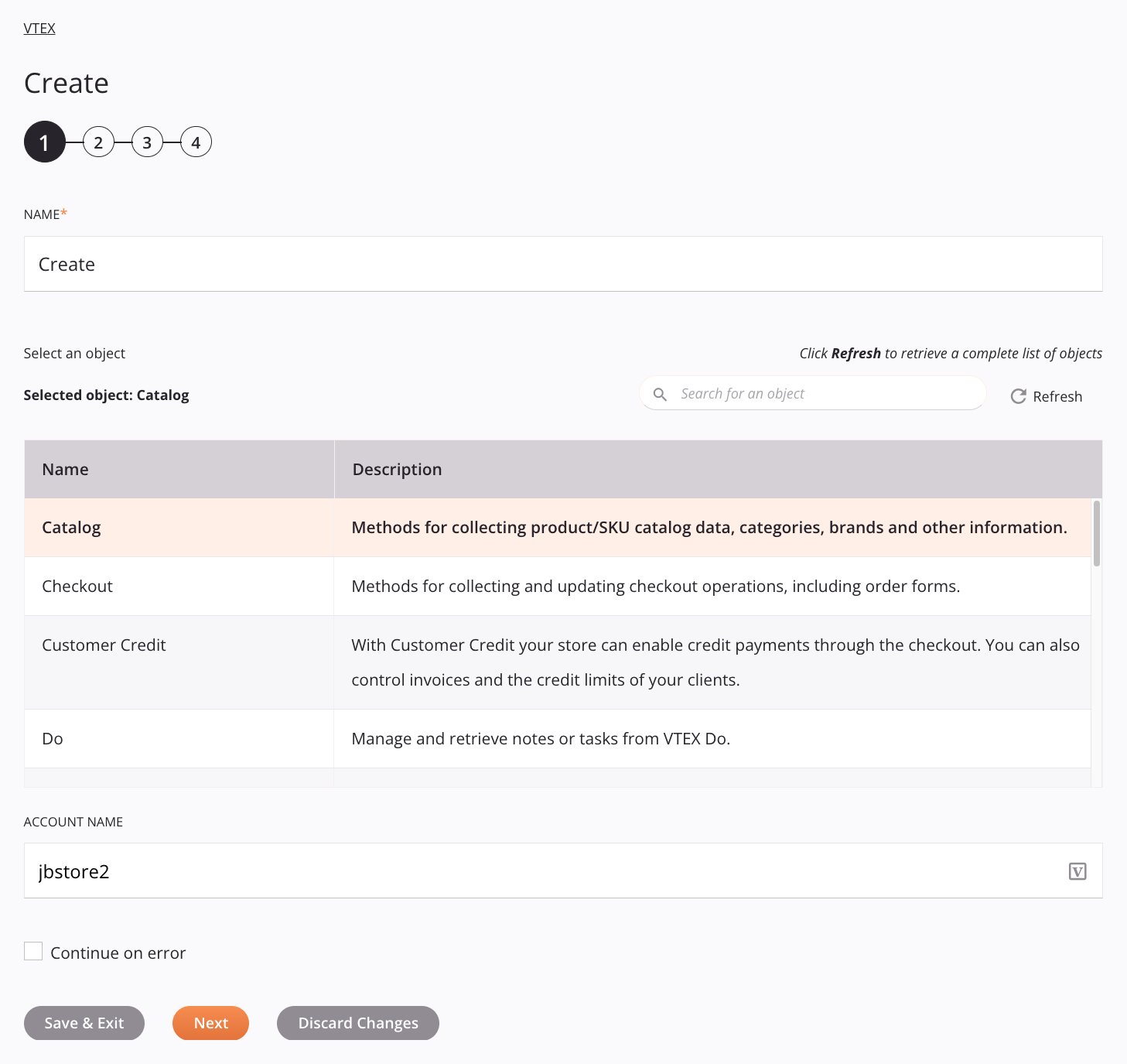Grab the object table scrollbar thumb
The width and height of the screenshot is (1127, 1064).
(1097, 534)
